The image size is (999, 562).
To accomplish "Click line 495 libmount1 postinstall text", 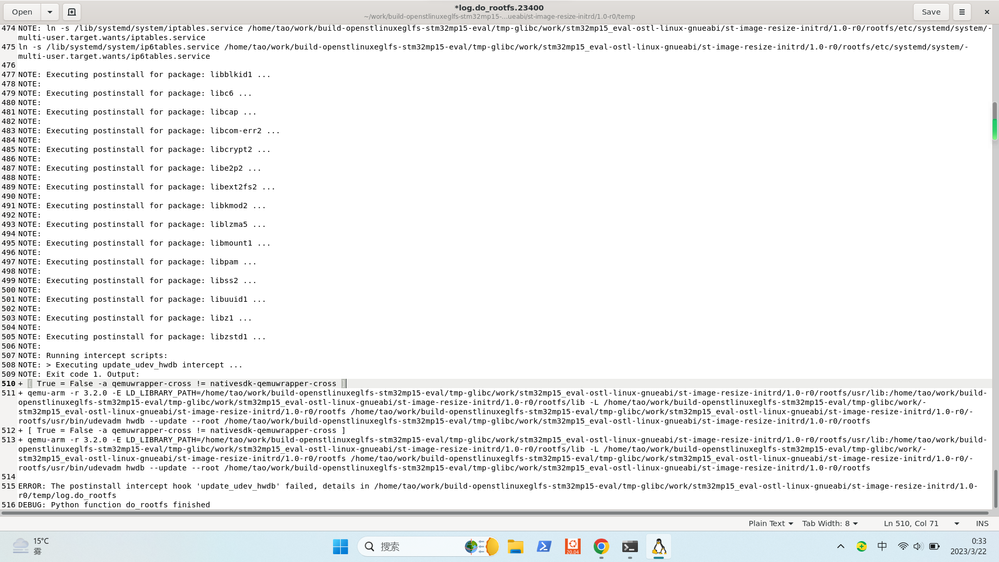I will tap(144, 243).
